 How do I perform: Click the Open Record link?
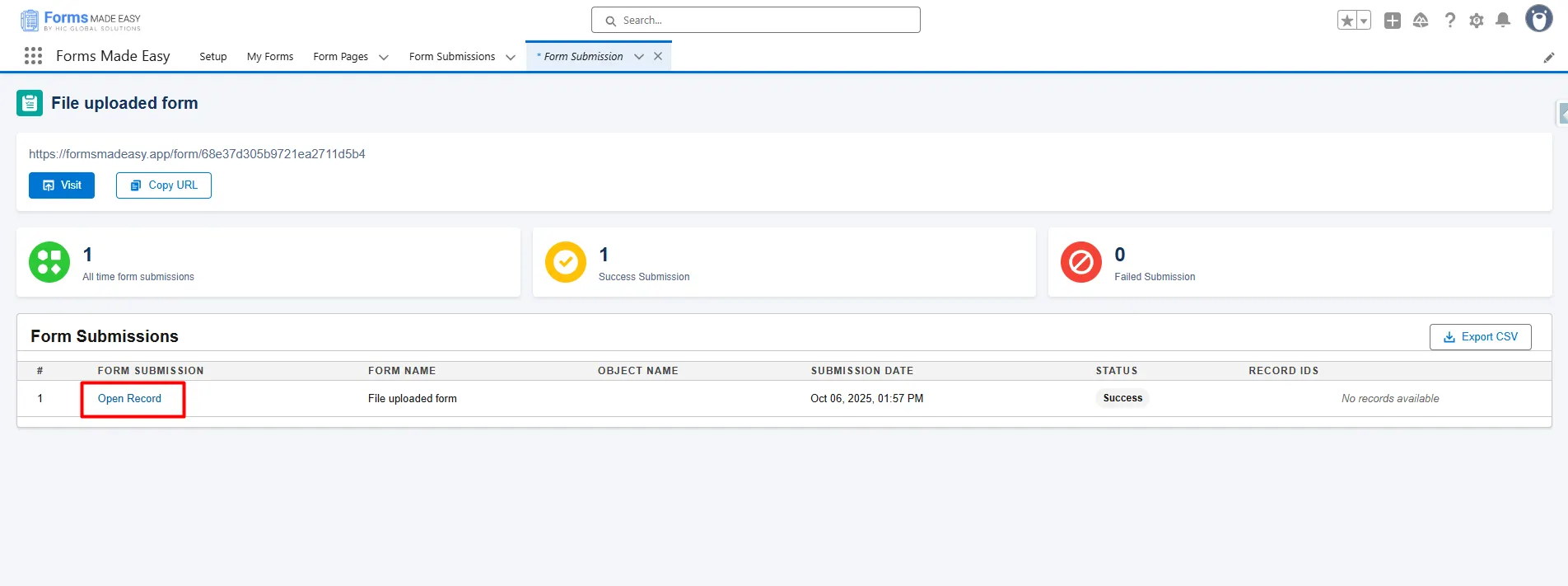(129, 399)
